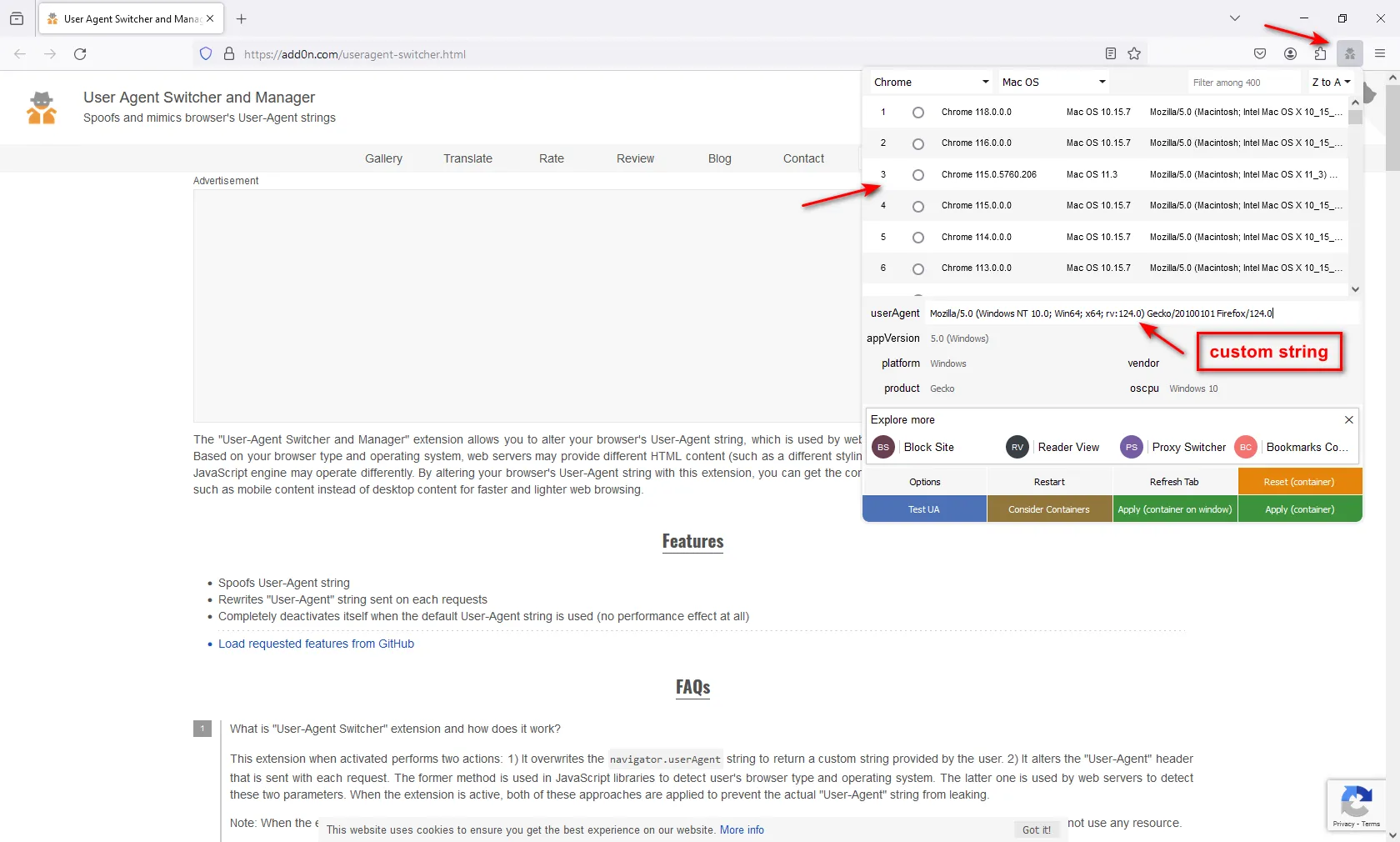Image resolution: width=1400 pixels, height=842 pixels.
Task: Open the Translate navigation item
Action: [467, 158]
